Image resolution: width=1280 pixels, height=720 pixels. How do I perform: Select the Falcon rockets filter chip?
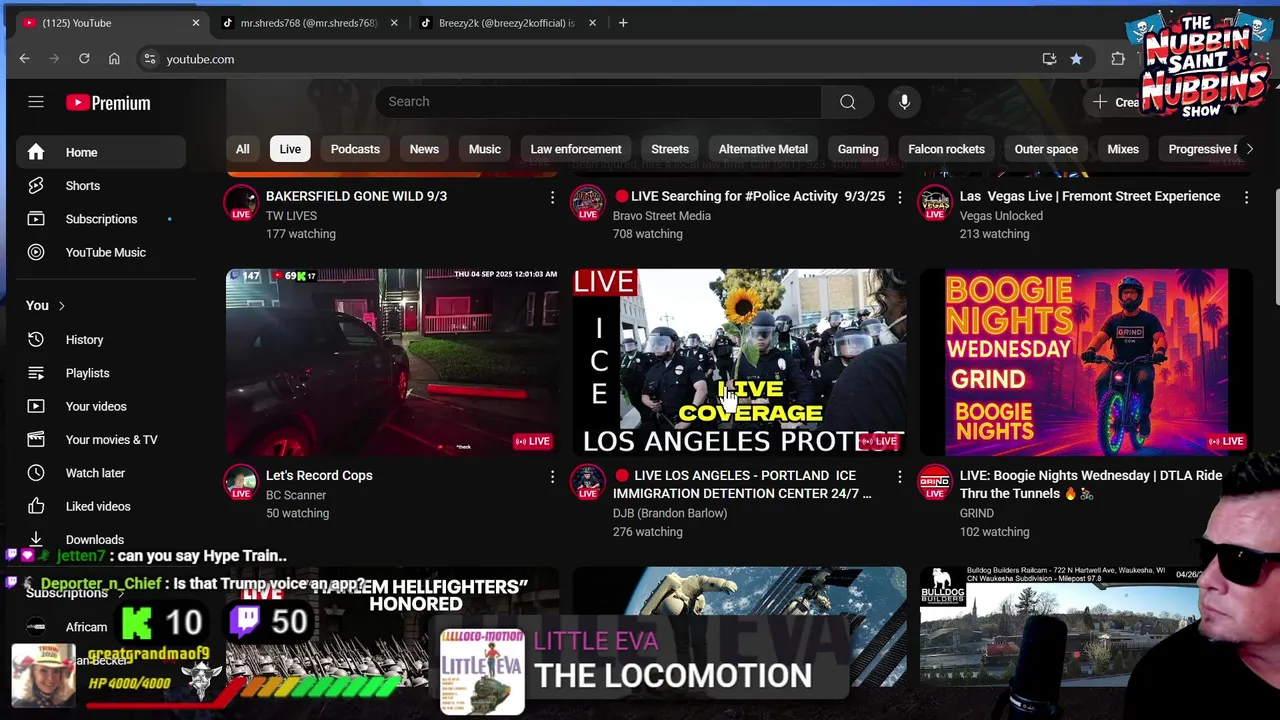tap(946, 149)
